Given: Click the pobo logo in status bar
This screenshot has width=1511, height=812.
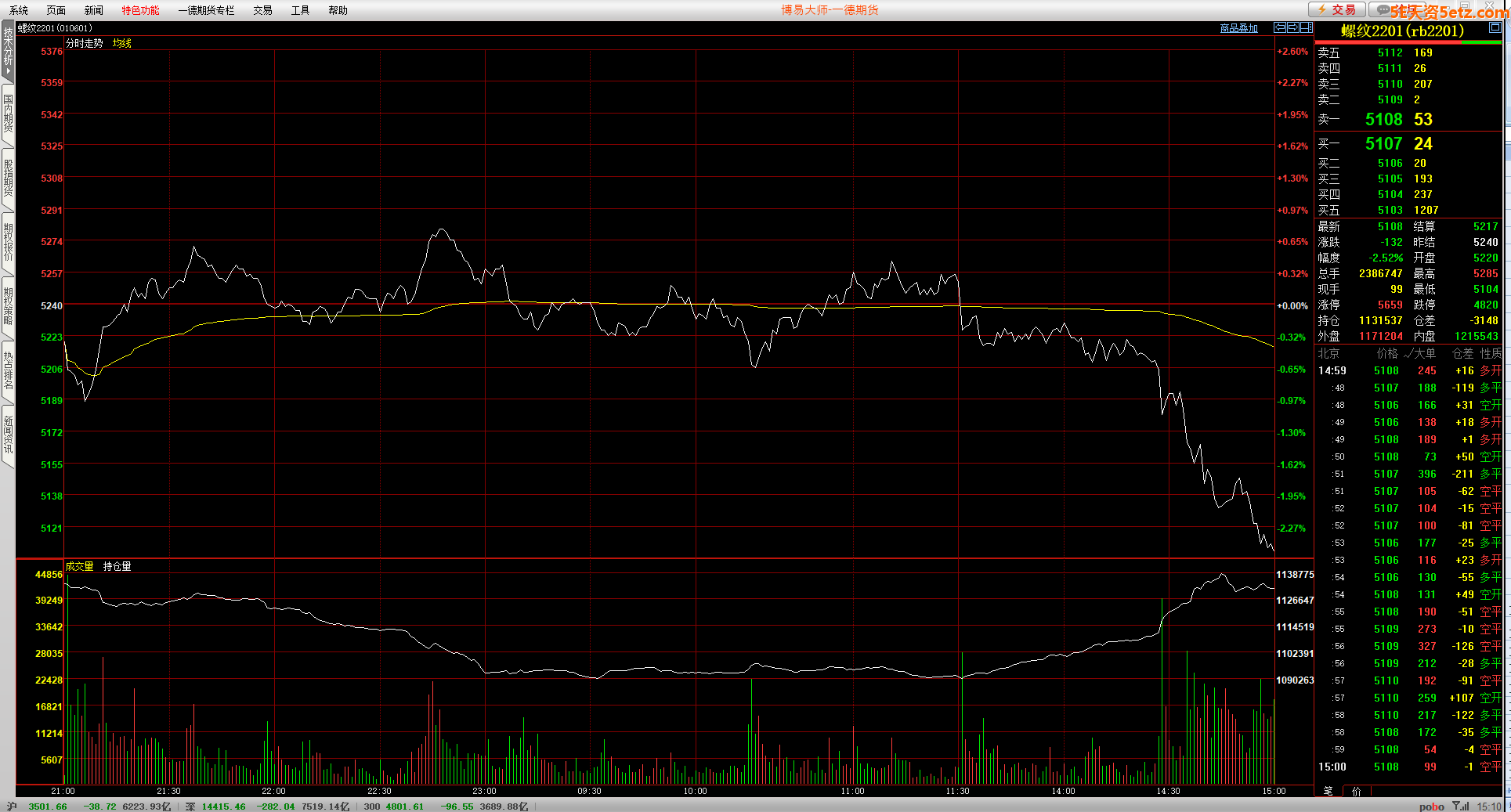Looking at the screenshot, I should coord(1432,807).
